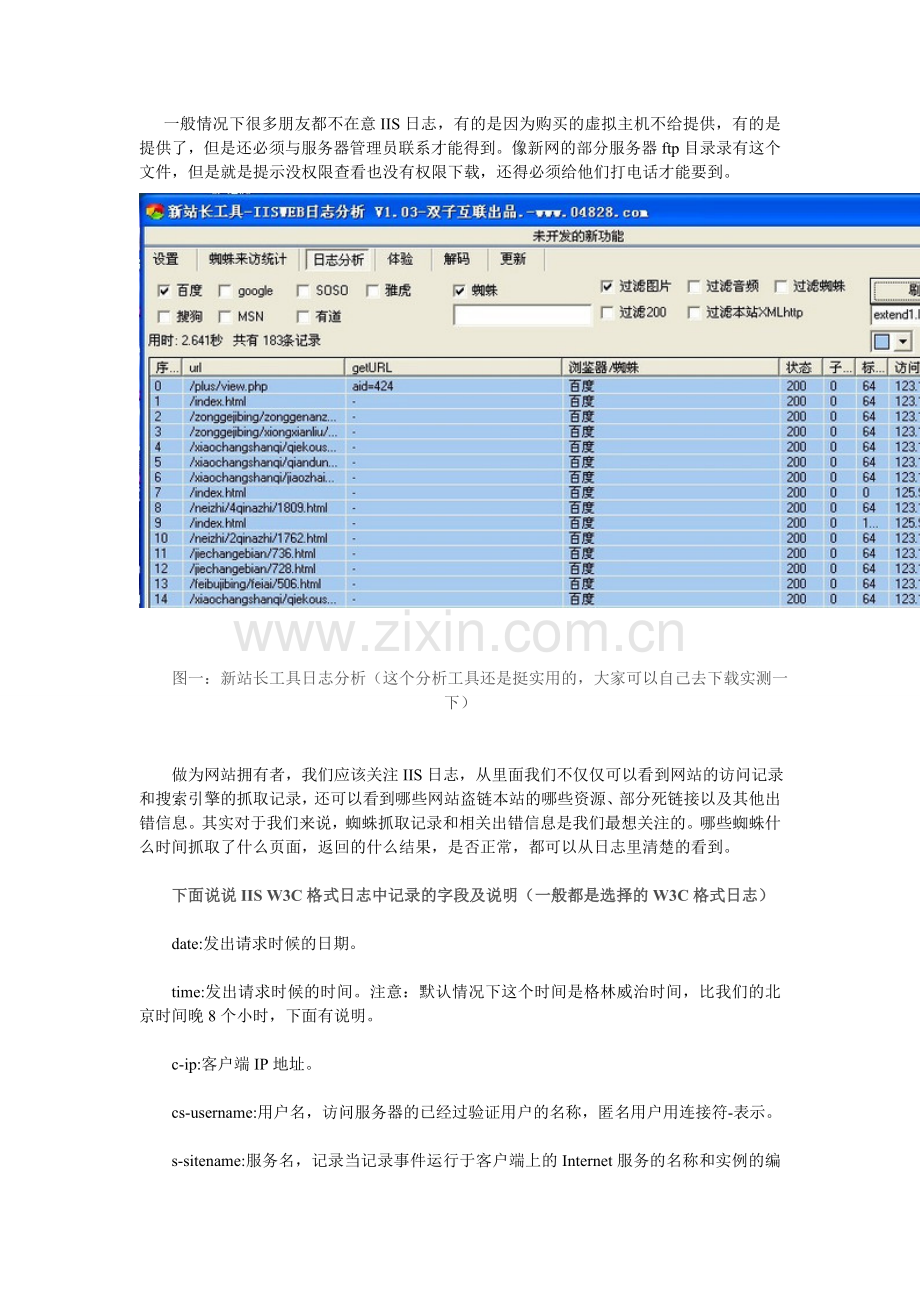Click the app icon in the title bar

tap(154, 211)
